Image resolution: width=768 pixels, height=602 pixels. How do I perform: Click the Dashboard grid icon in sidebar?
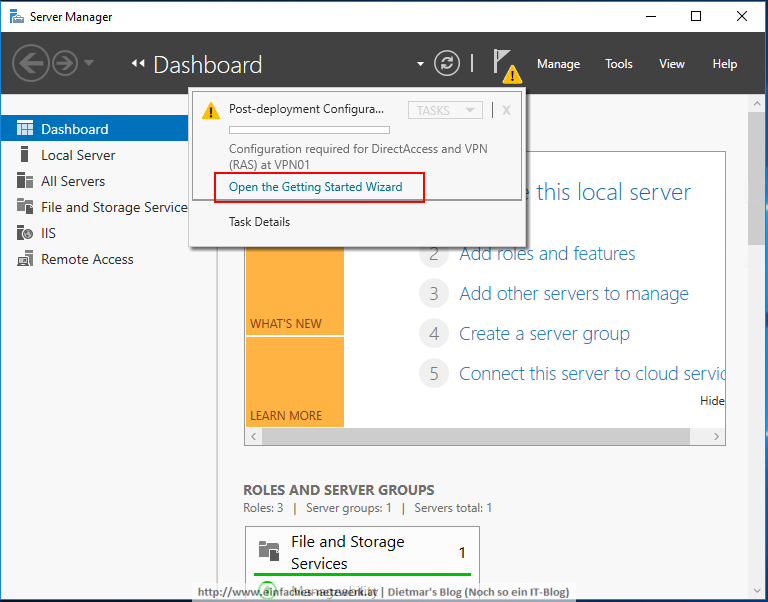pos(24,128)
